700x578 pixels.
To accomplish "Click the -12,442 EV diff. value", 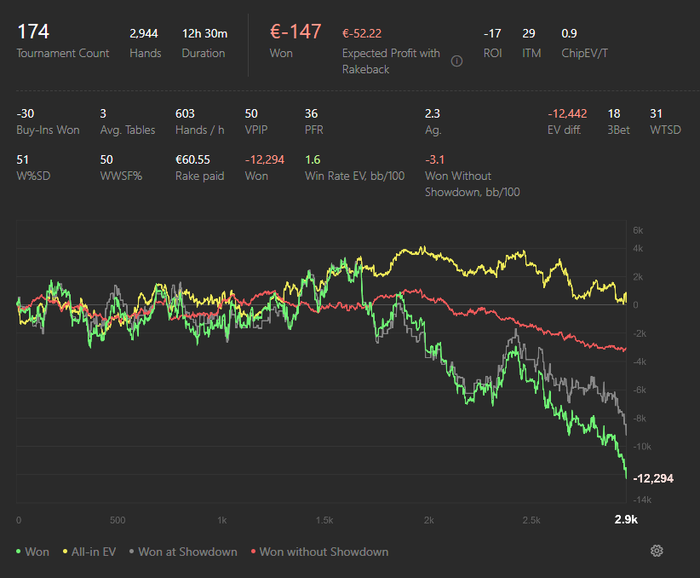I will pyautogui.click(x=567, y=114).
